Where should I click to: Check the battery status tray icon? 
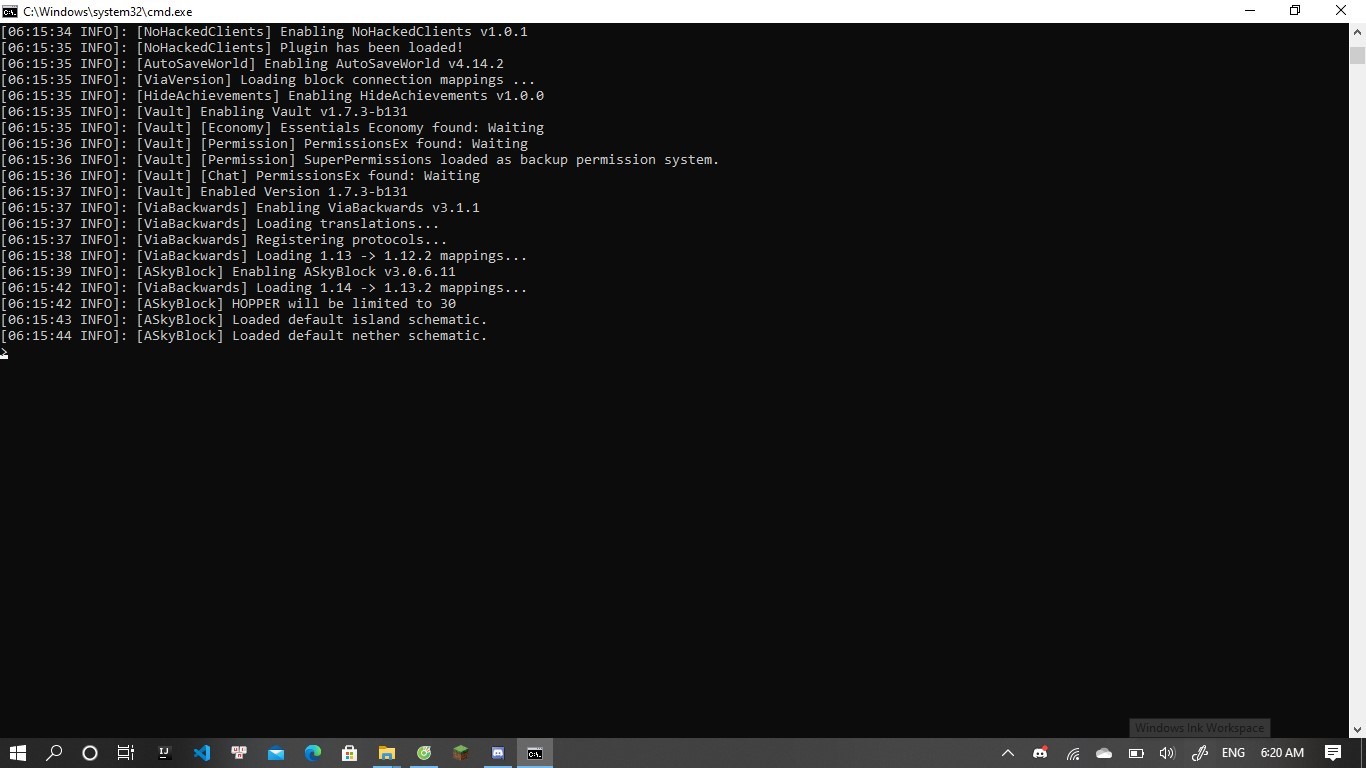pyautogui.click(x=1136, y=753)
